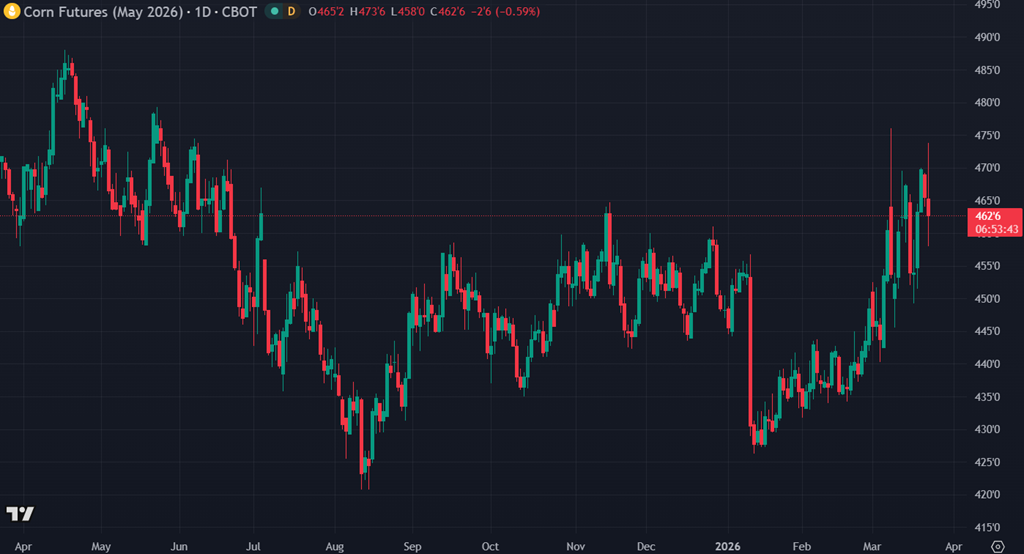Viewport: 1024px width, 554px height.
Task: Click the Feb label on time axis
Action: [802, 546]
